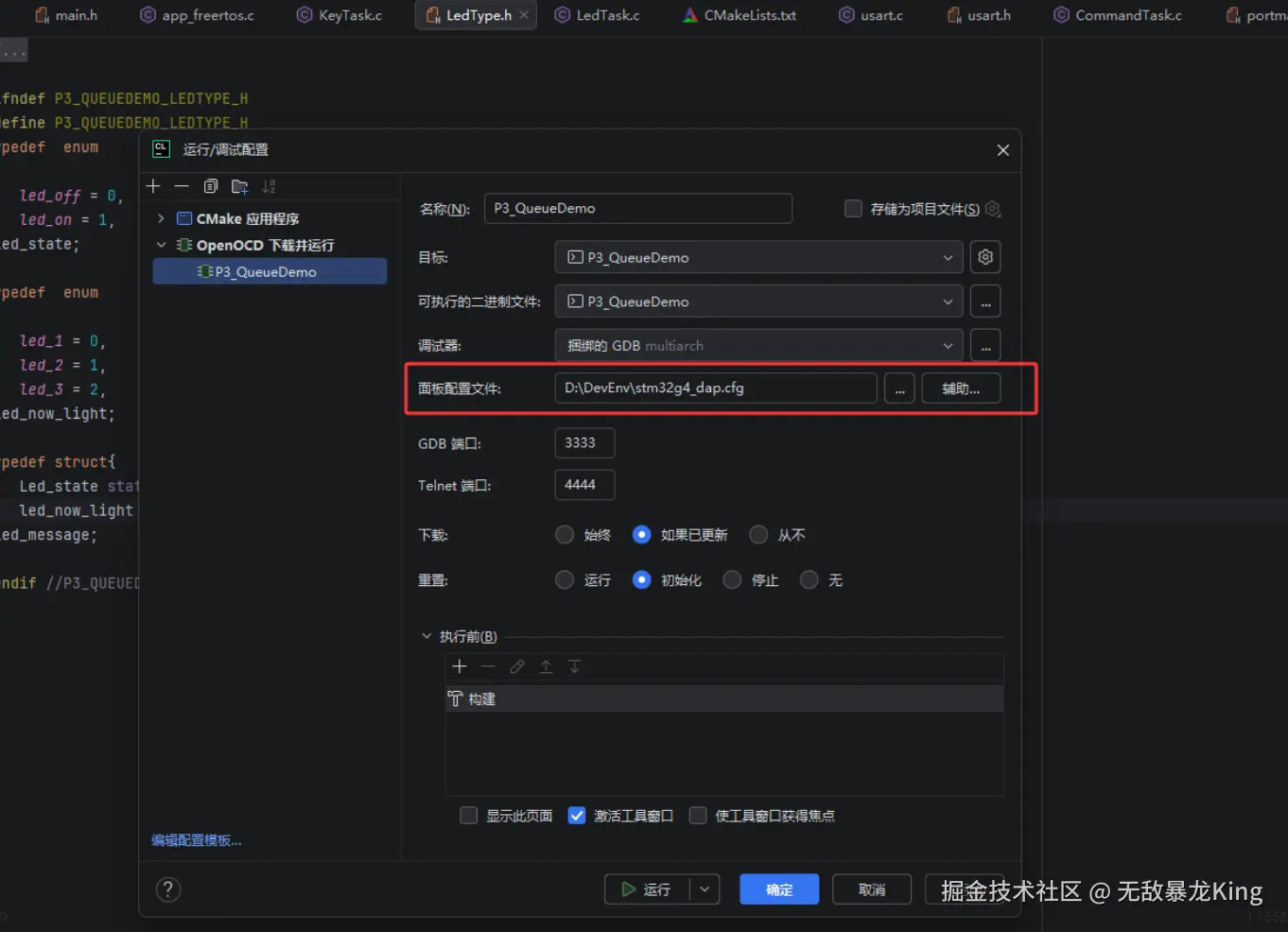Click the board config file path field
This screenshot has width=1288, height=932.
(x=716, y=388)
